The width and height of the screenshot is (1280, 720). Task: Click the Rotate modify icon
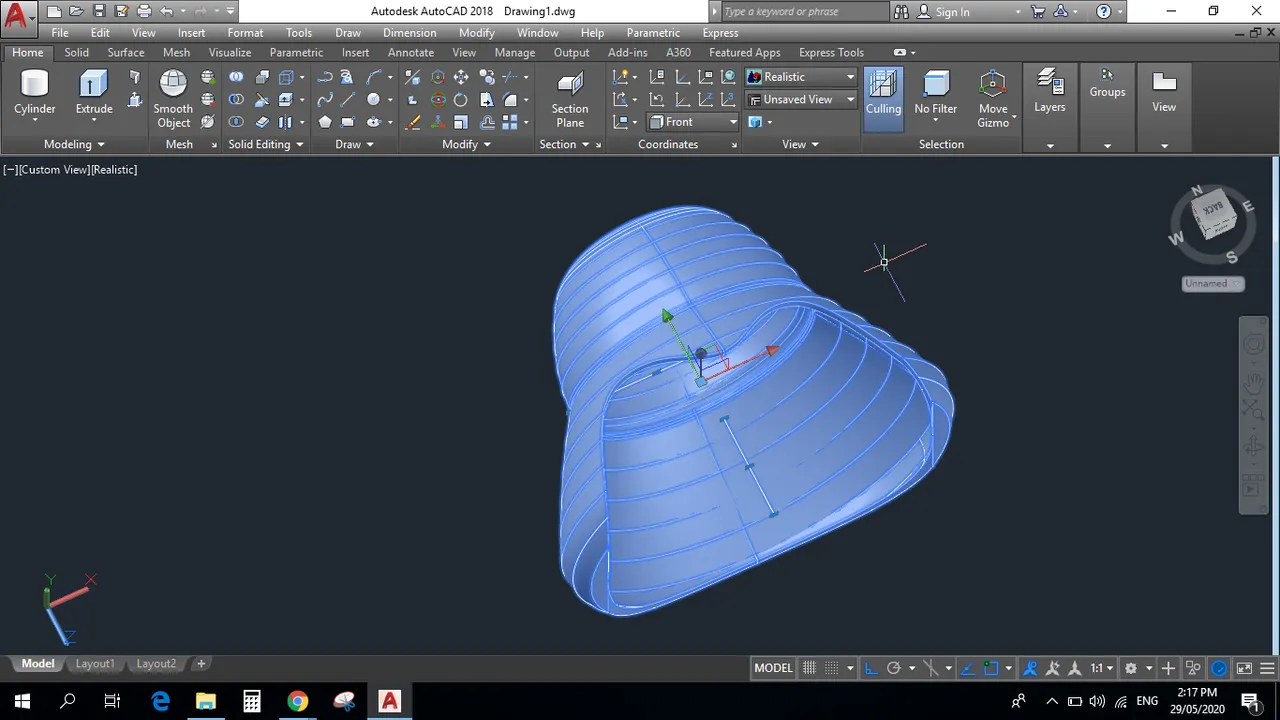pos(461,100)
